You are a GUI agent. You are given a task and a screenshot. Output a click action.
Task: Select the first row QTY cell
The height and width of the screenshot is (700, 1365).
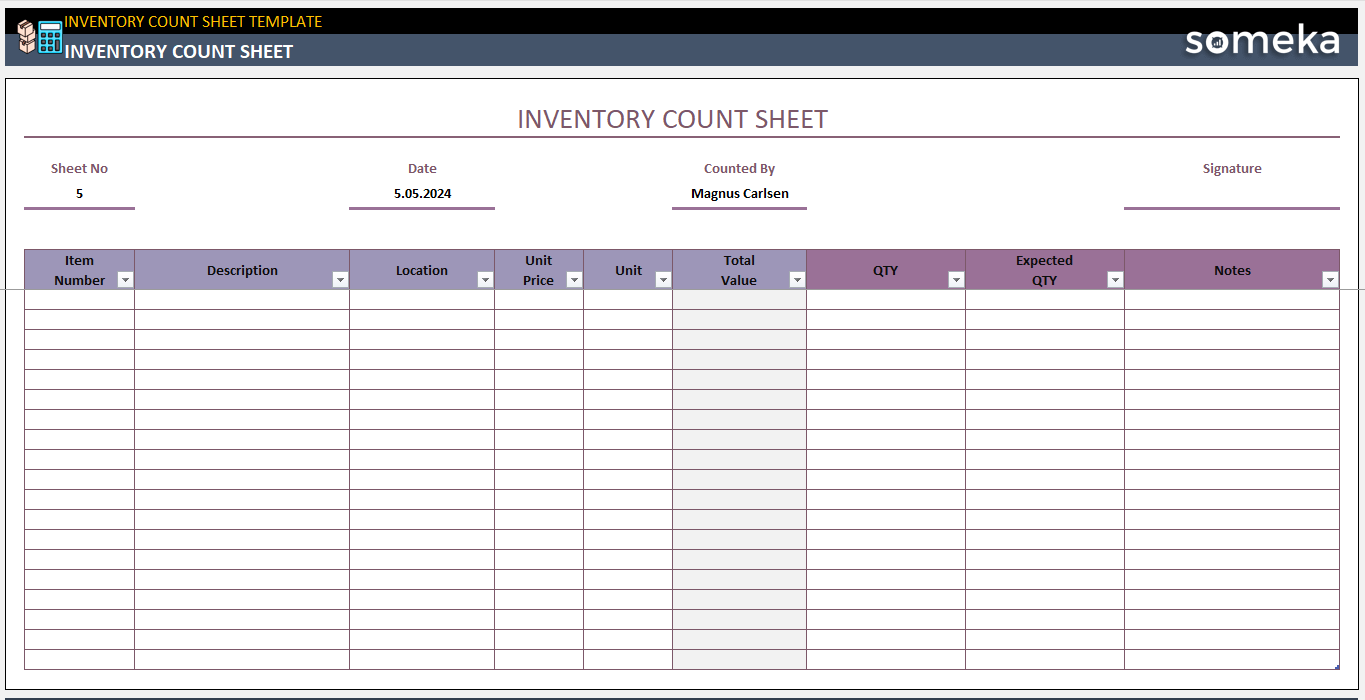[885, 300]
